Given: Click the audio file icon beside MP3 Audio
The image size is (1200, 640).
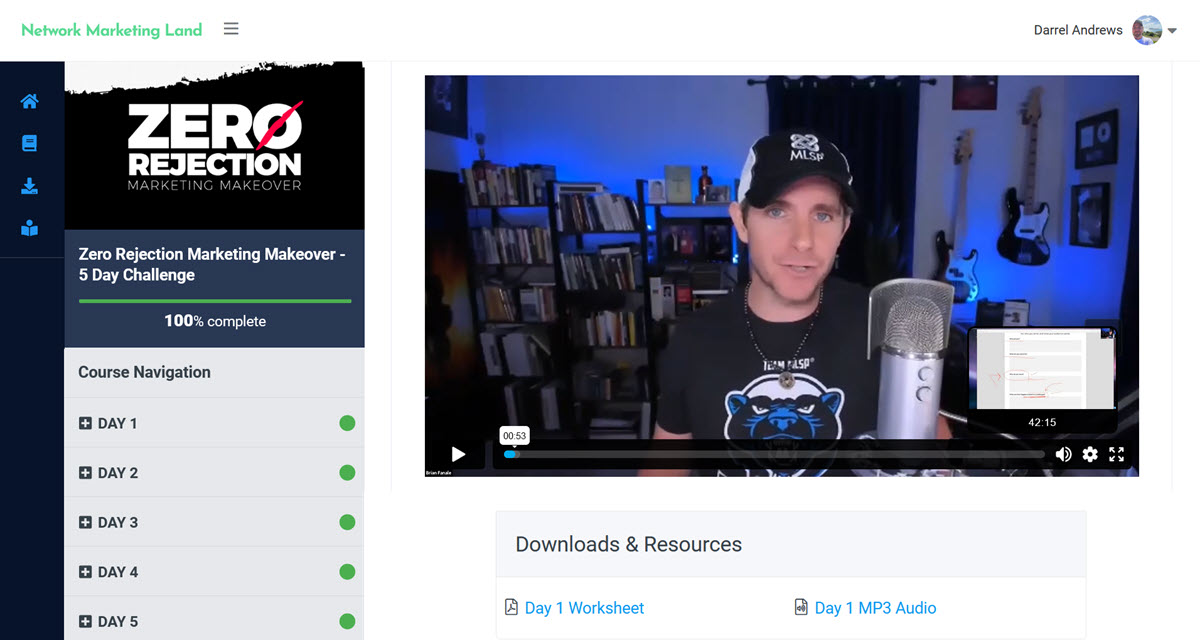Looking at the screenshot, I should 801,607.
